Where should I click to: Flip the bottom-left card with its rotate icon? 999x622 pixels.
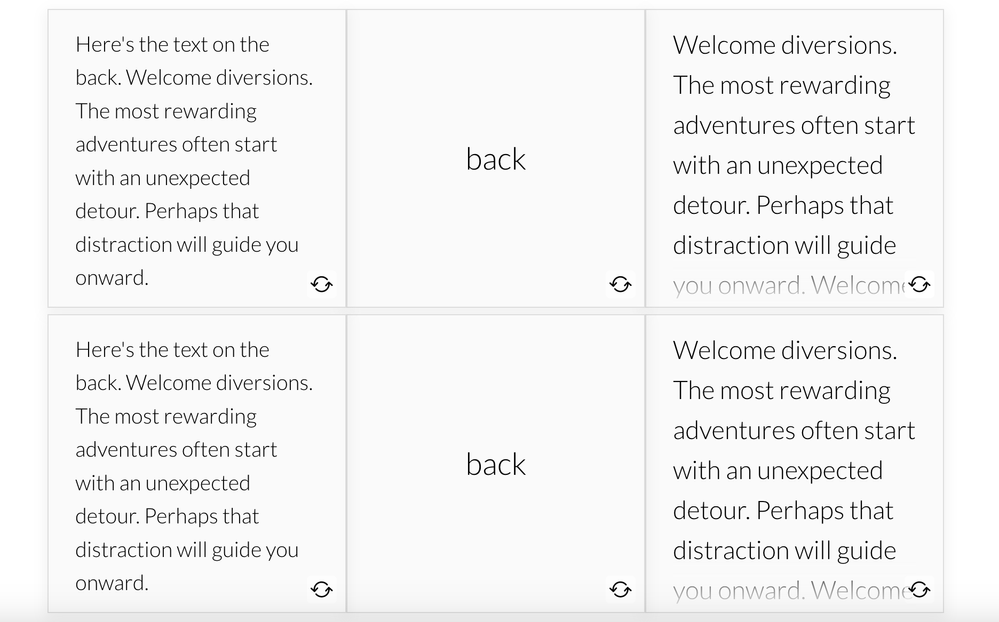pyautogui.click(x=321, y=590)
